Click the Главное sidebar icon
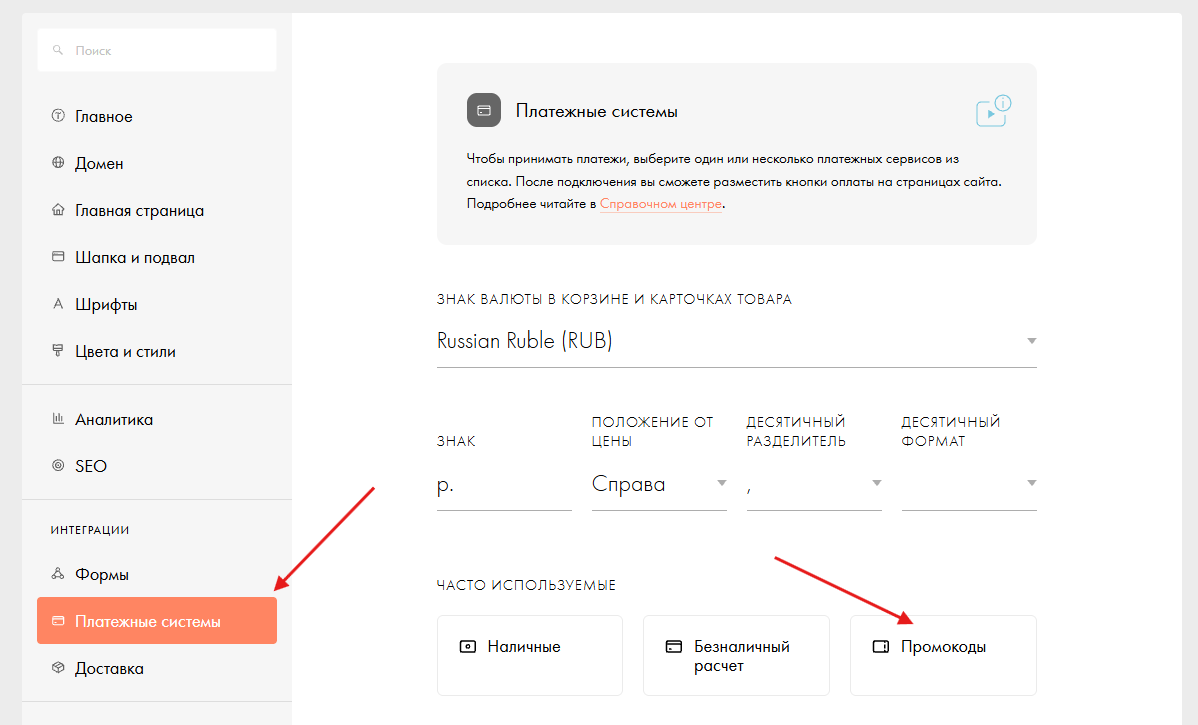 click(58, 115)
